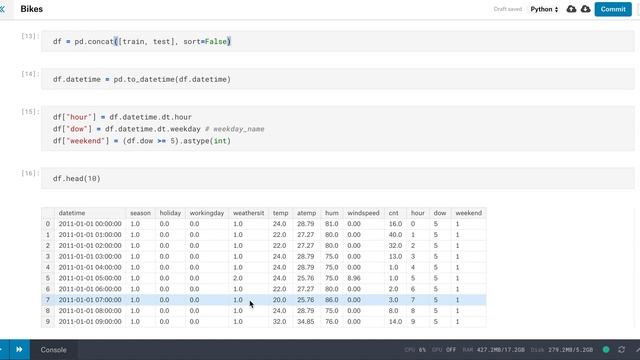This screenshot has height=360, width=640.
Task: Click the CPU usage status
Action: point(415,350)
